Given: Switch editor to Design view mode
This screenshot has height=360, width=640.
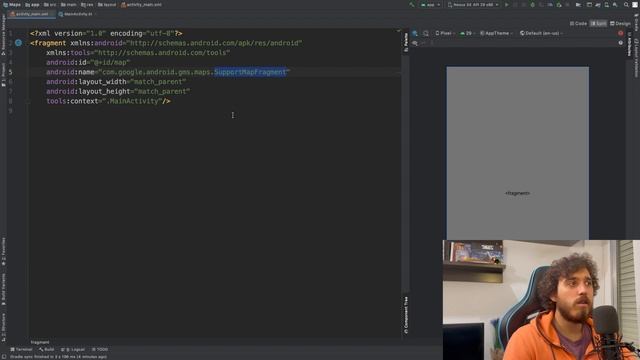Looking at the screenshot, I should (x=620, y=24).
